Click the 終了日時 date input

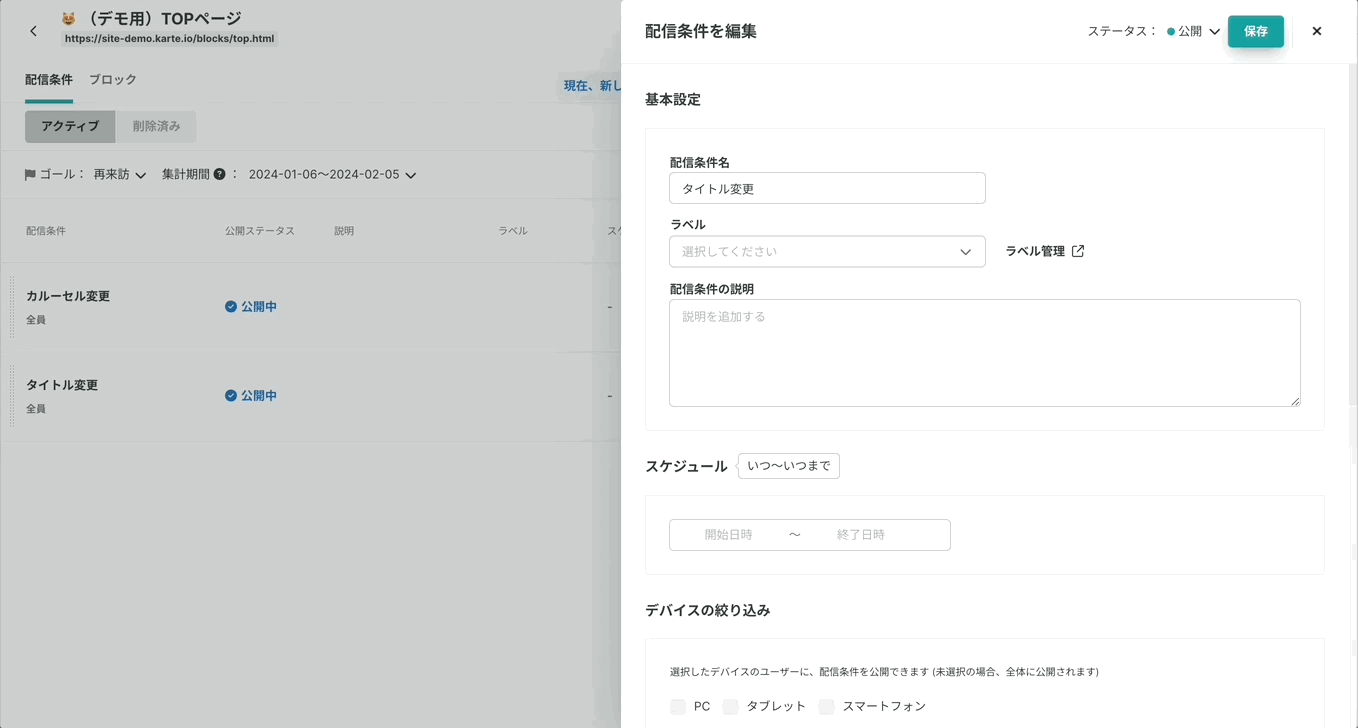pos(860,535)
